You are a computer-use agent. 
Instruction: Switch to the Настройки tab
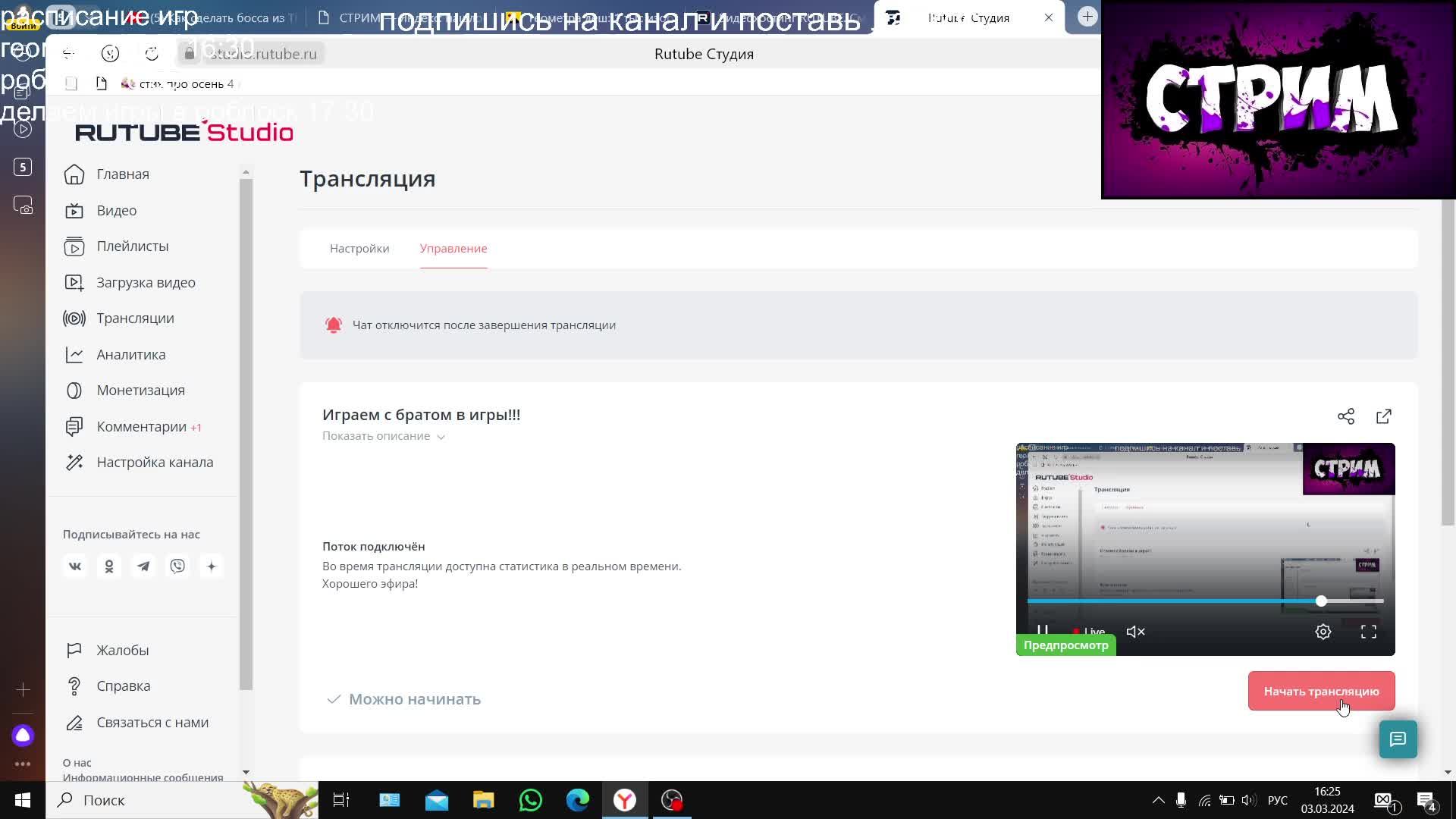coord(359,249)
